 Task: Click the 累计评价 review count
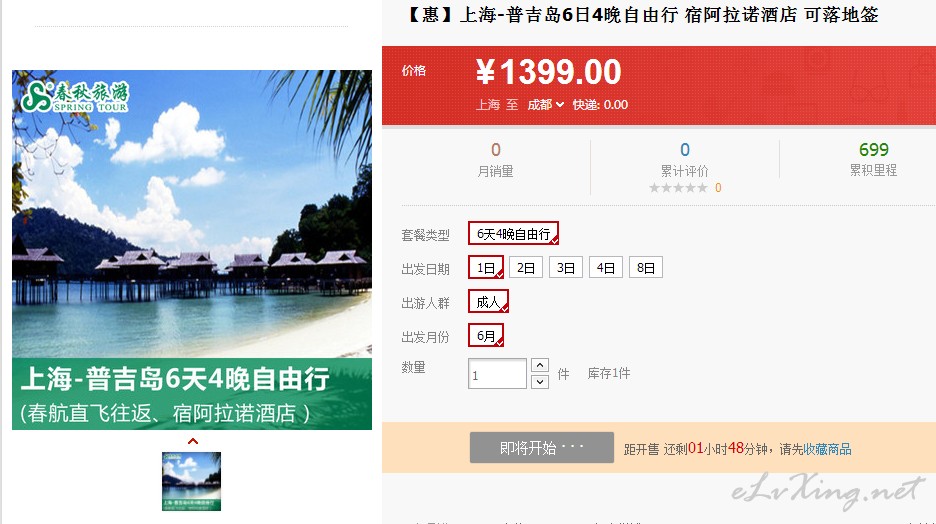(685, 149)
